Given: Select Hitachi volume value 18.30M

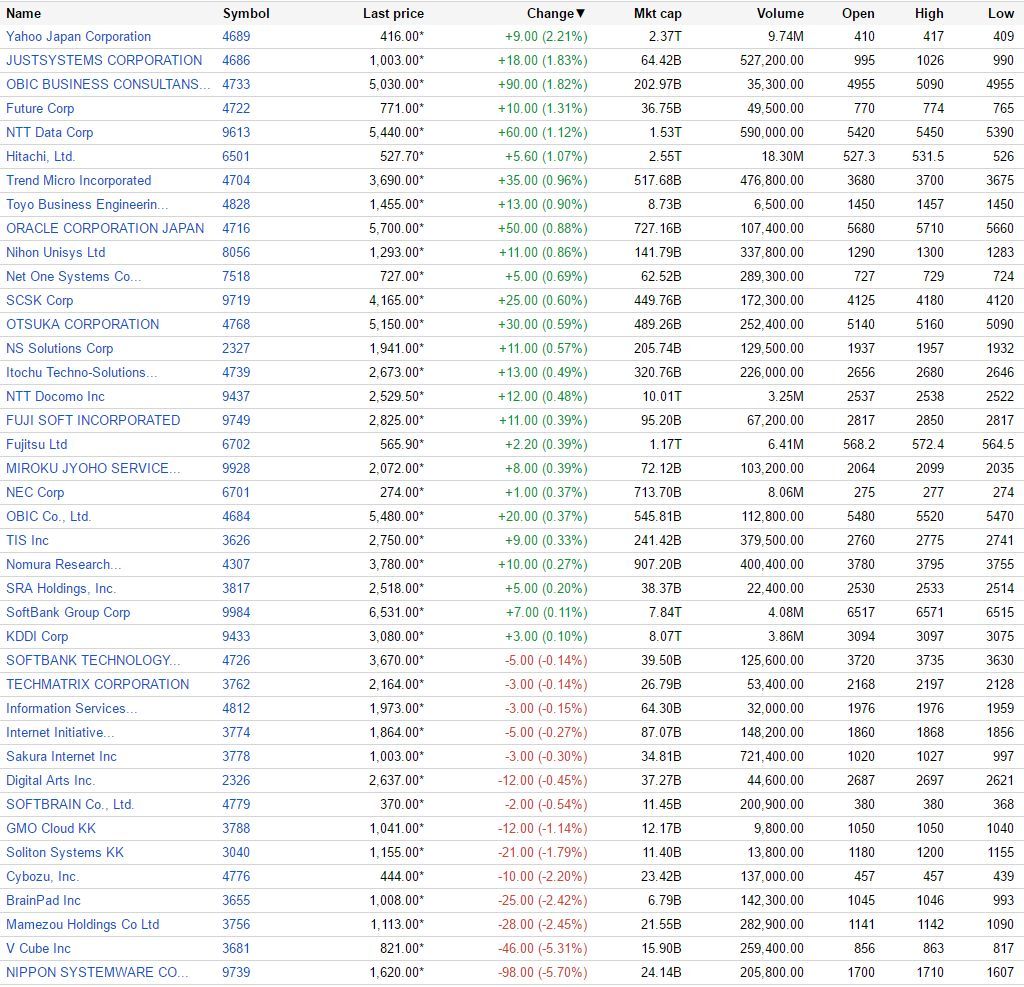Looking at the screenshot, I should tap(782, 157).
